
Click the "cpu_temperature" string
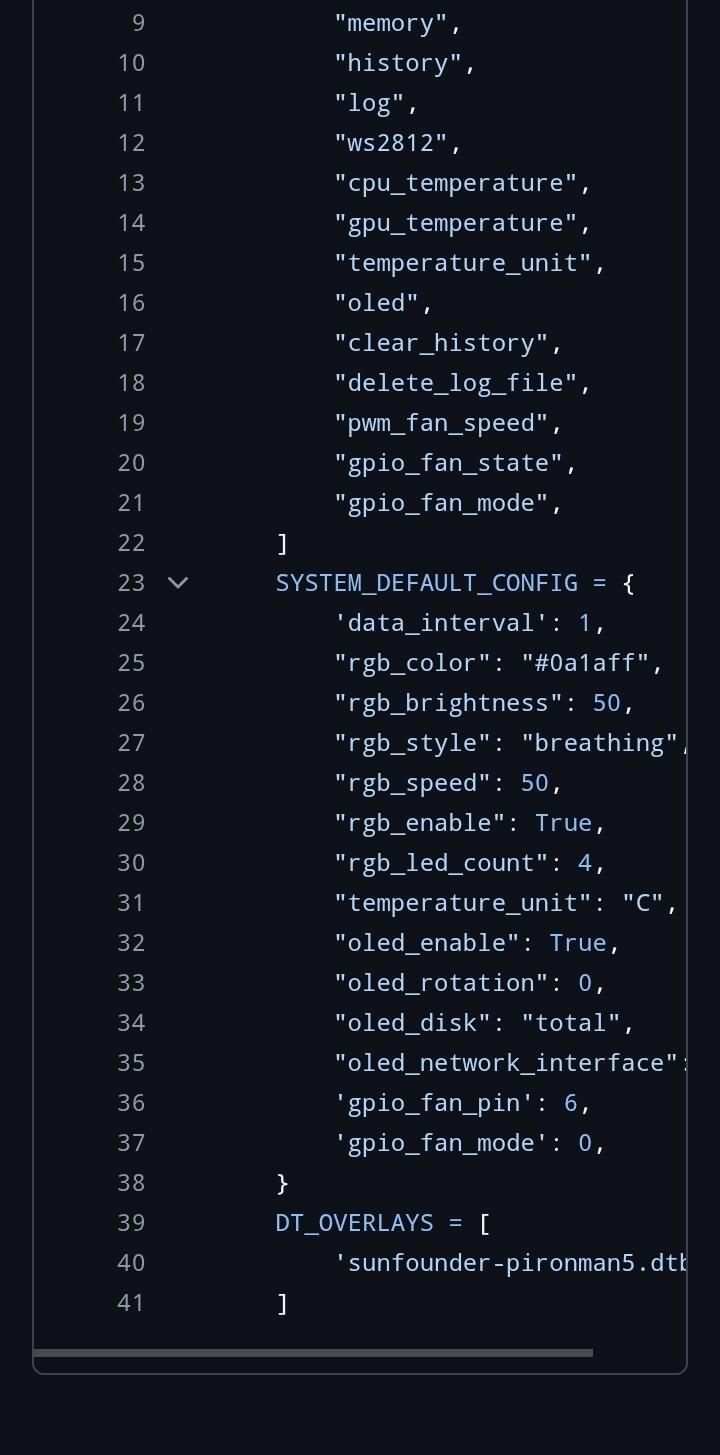(456, 182)
